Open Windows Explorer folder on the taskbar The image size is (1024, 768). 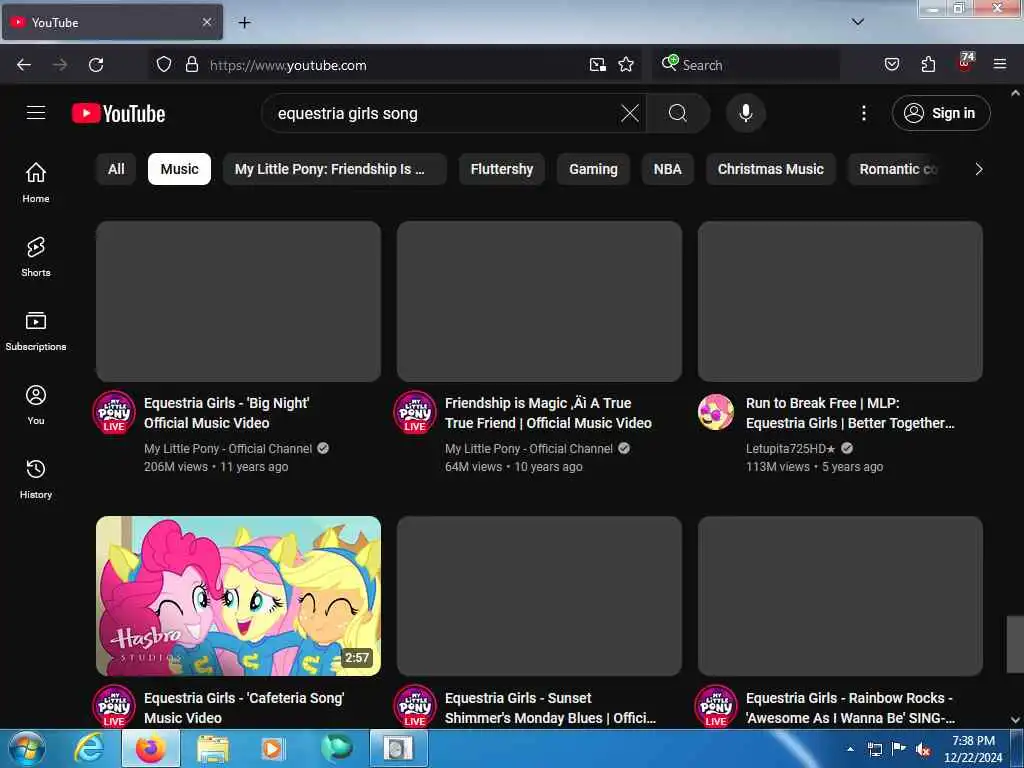(213, 749)
